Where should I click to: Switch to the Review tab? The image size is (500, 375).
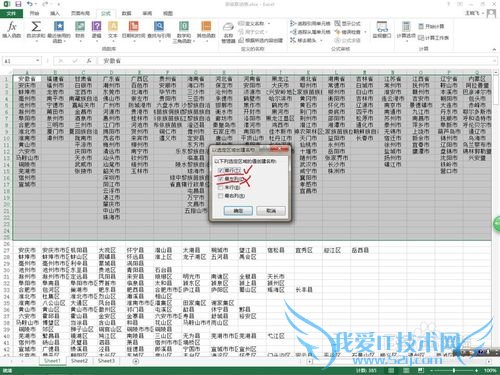click(147, 13)
